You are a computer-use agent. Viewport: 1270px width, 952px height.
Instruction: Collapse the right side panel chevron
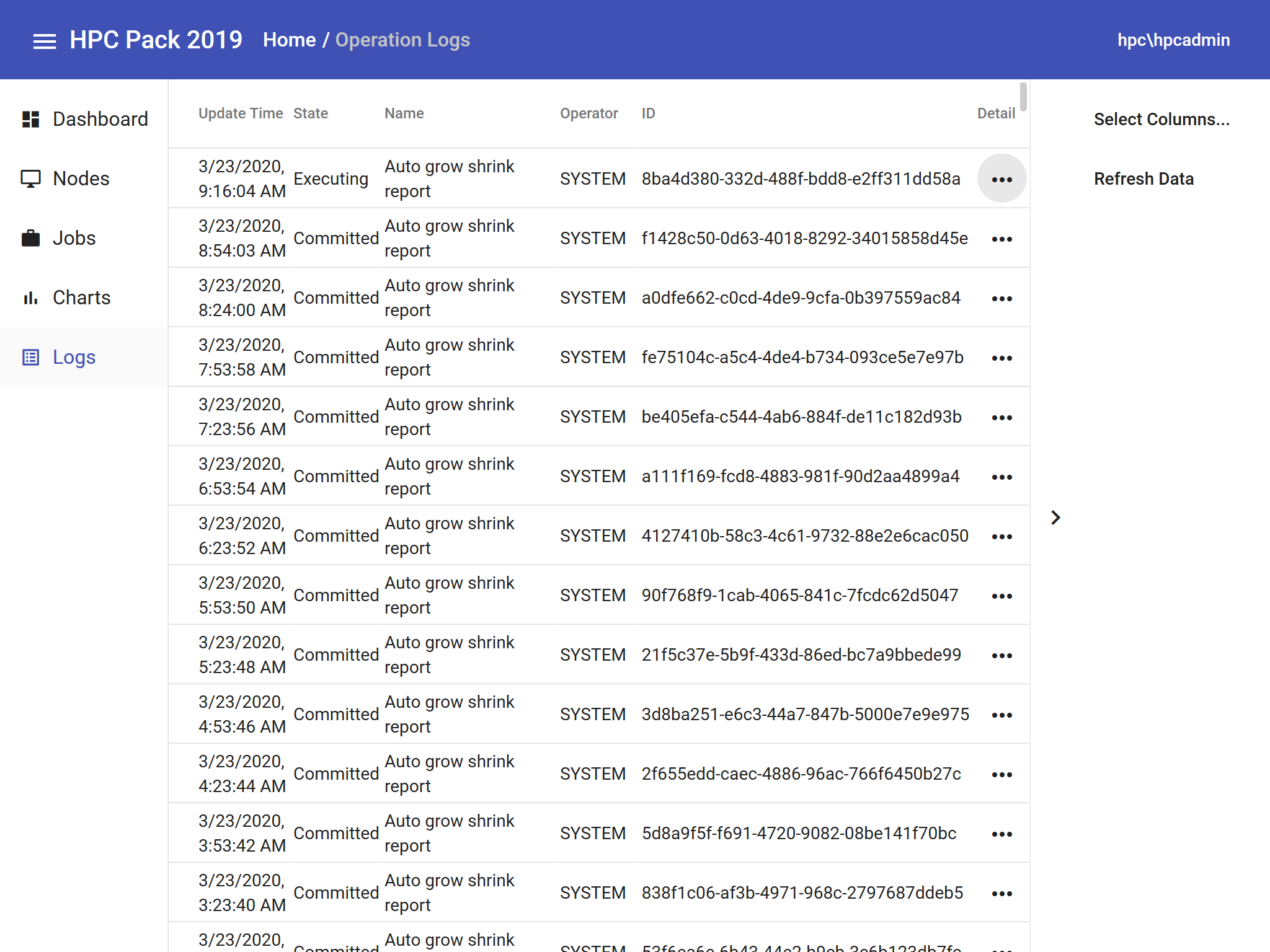click(1055, 518)
